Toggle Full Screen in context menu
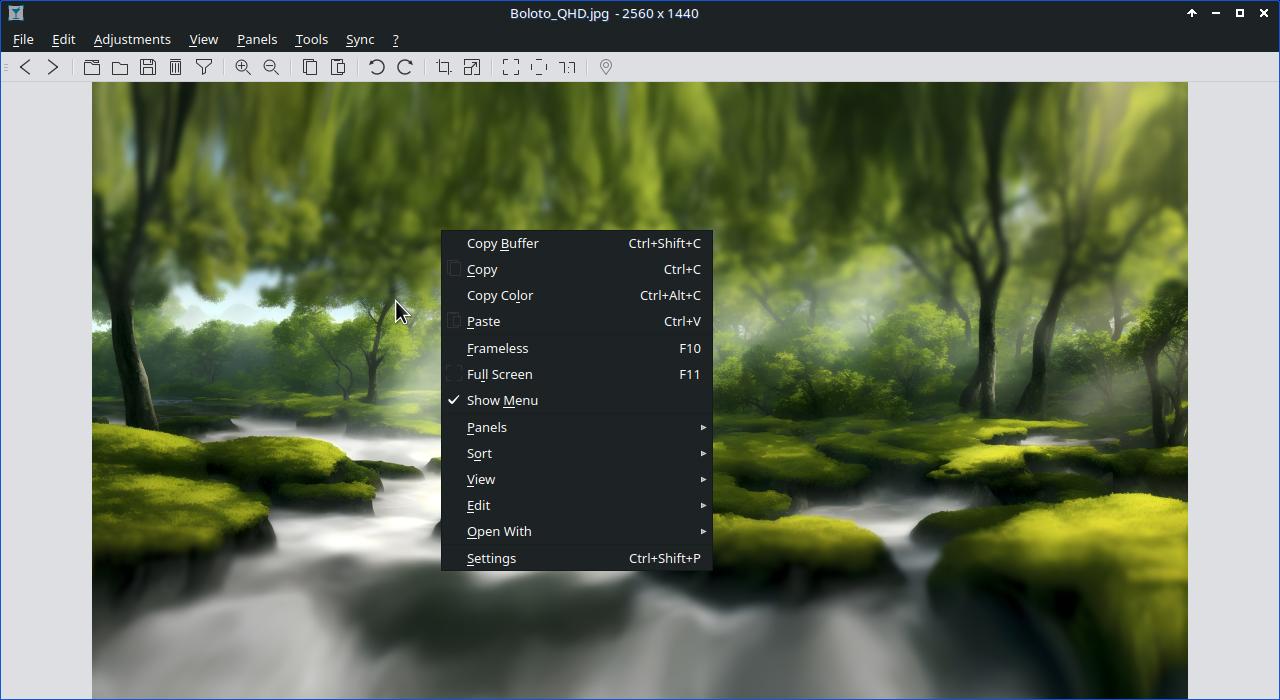 click(x=499, y=374)
